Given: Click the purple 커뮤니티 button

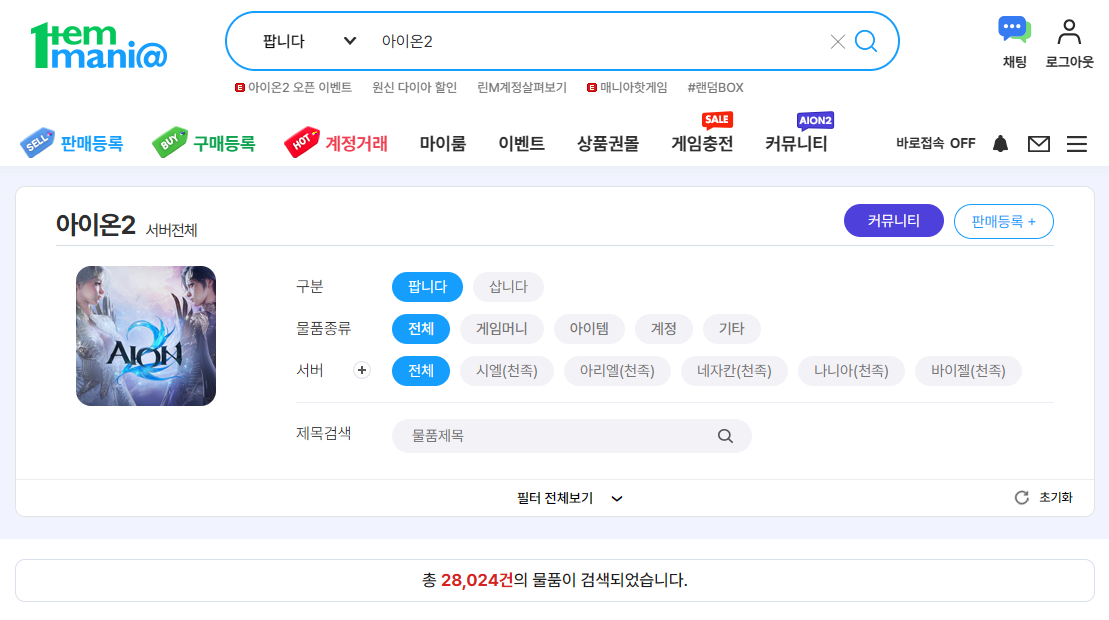Looking at the screenshot, I should tap(893, 221).
